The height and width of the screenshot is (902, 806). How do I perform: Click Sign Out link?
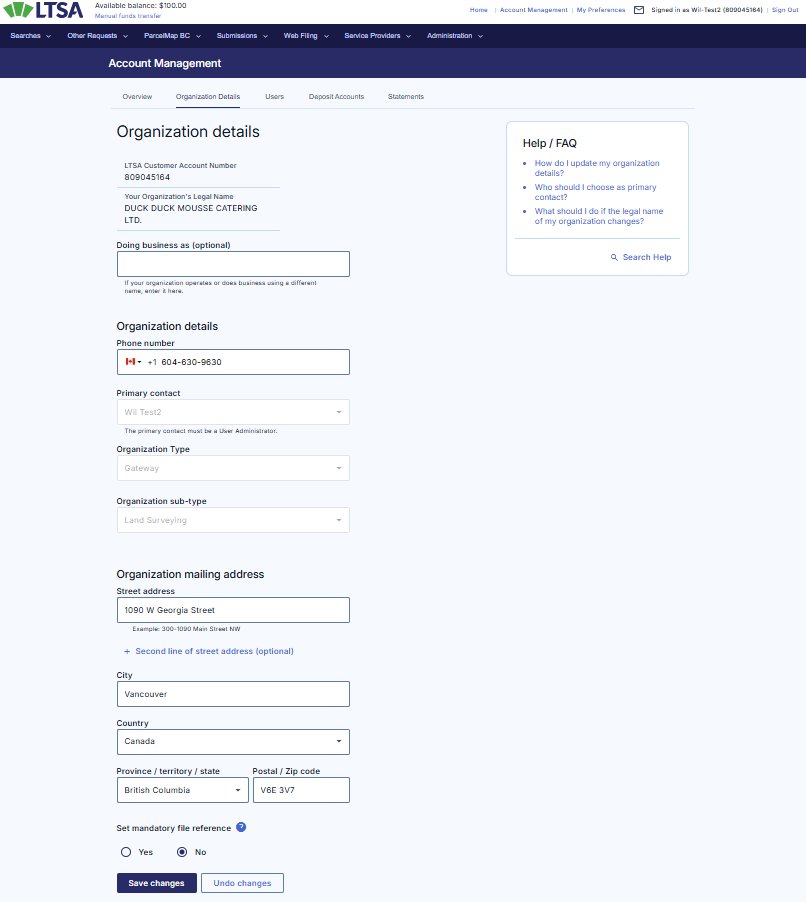pos(785,10)
